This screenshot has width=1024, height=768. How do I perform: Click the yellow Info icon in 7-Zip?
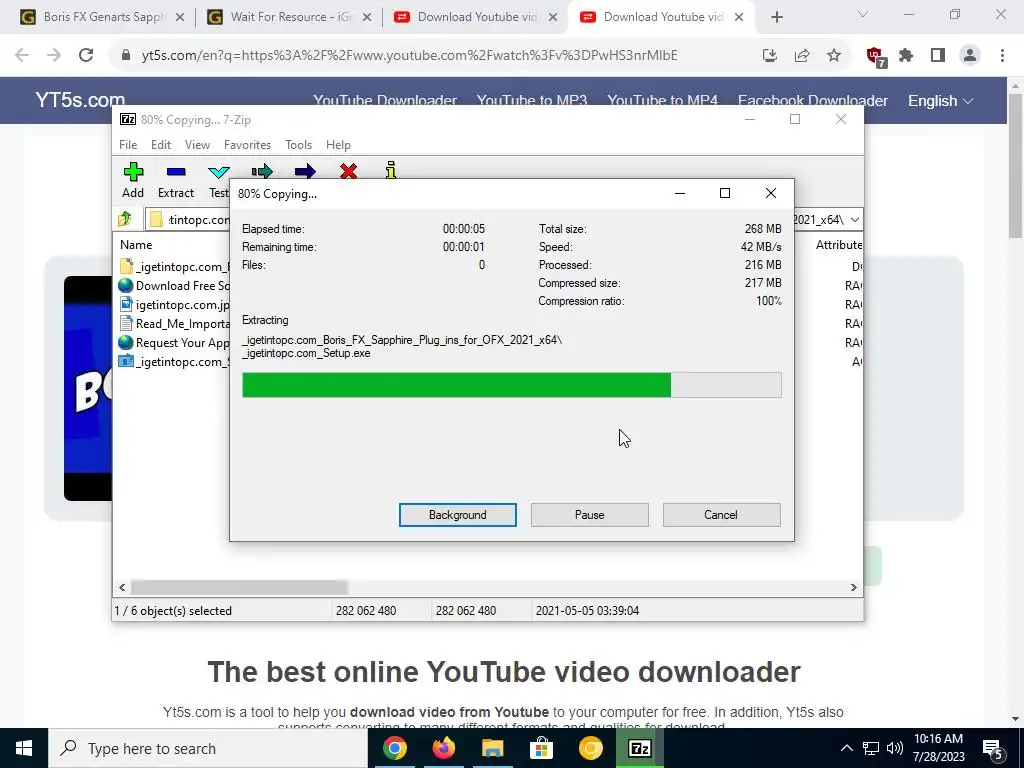(391, 170)
